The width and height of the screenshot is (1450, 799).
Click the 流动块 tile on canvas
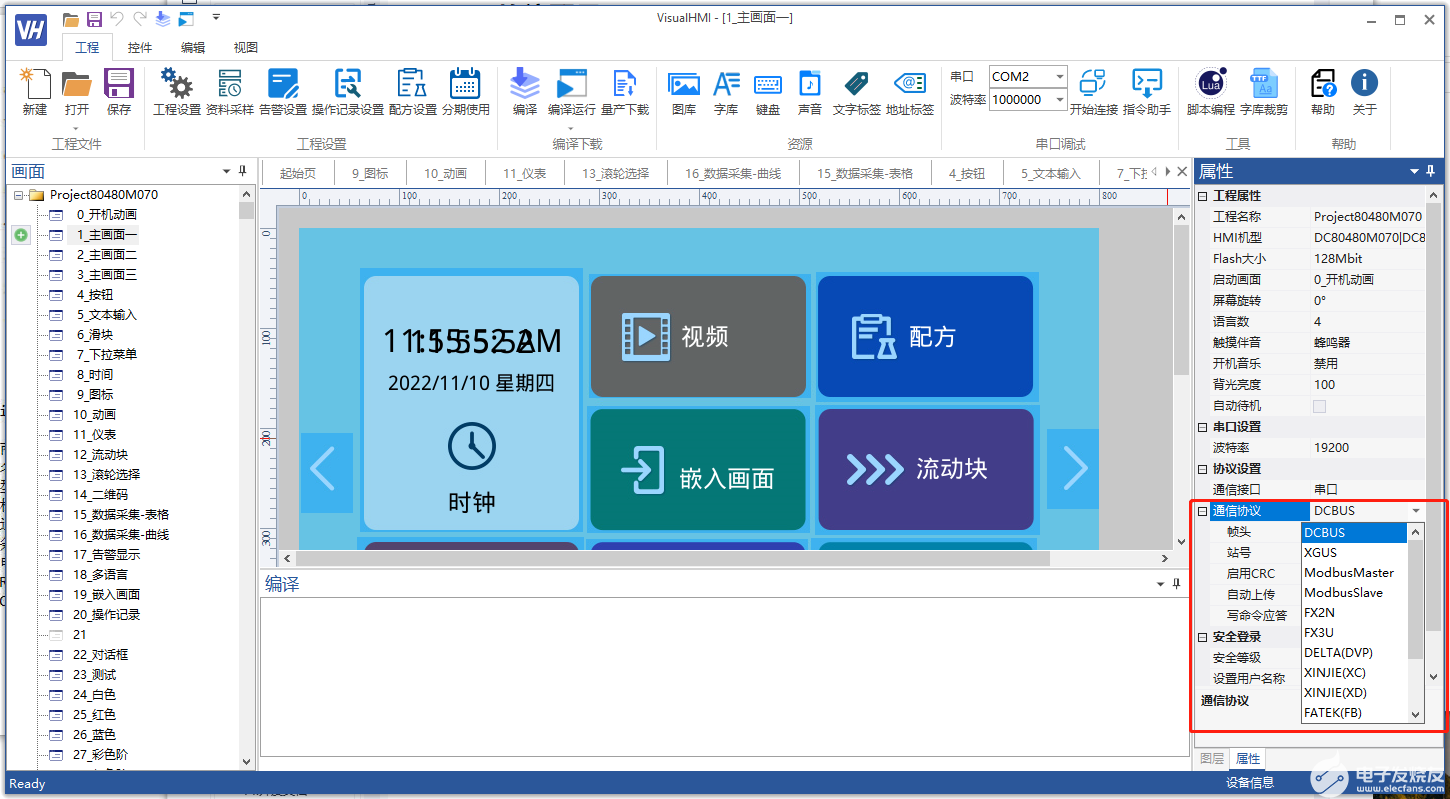(925, 469)
